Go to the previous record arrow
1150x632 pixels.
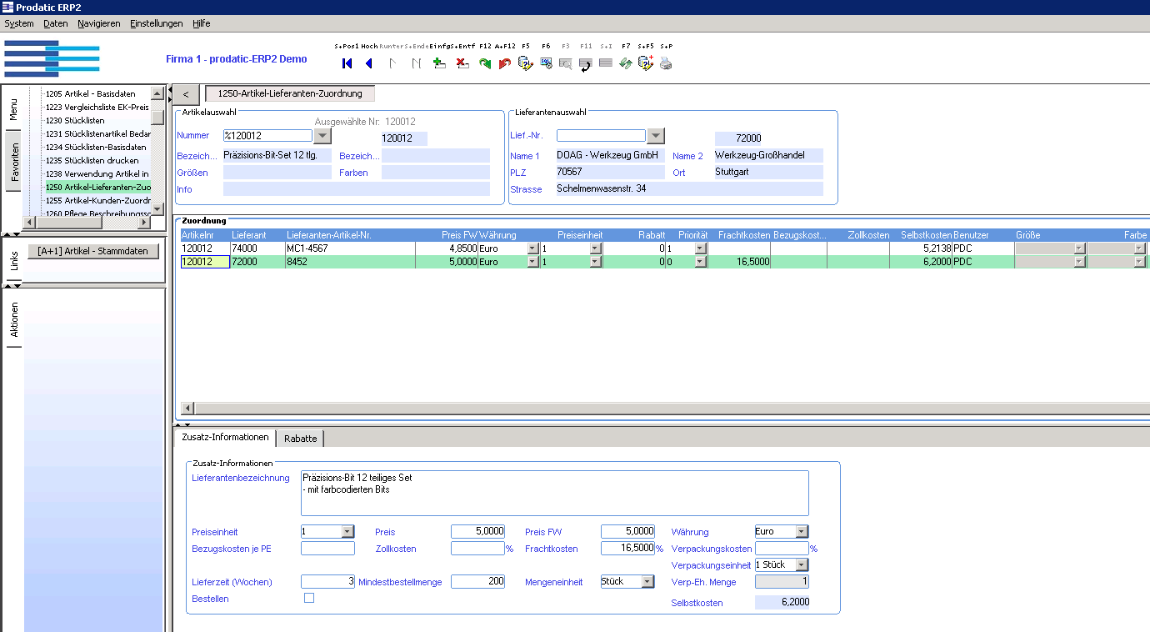coord(369,64)
